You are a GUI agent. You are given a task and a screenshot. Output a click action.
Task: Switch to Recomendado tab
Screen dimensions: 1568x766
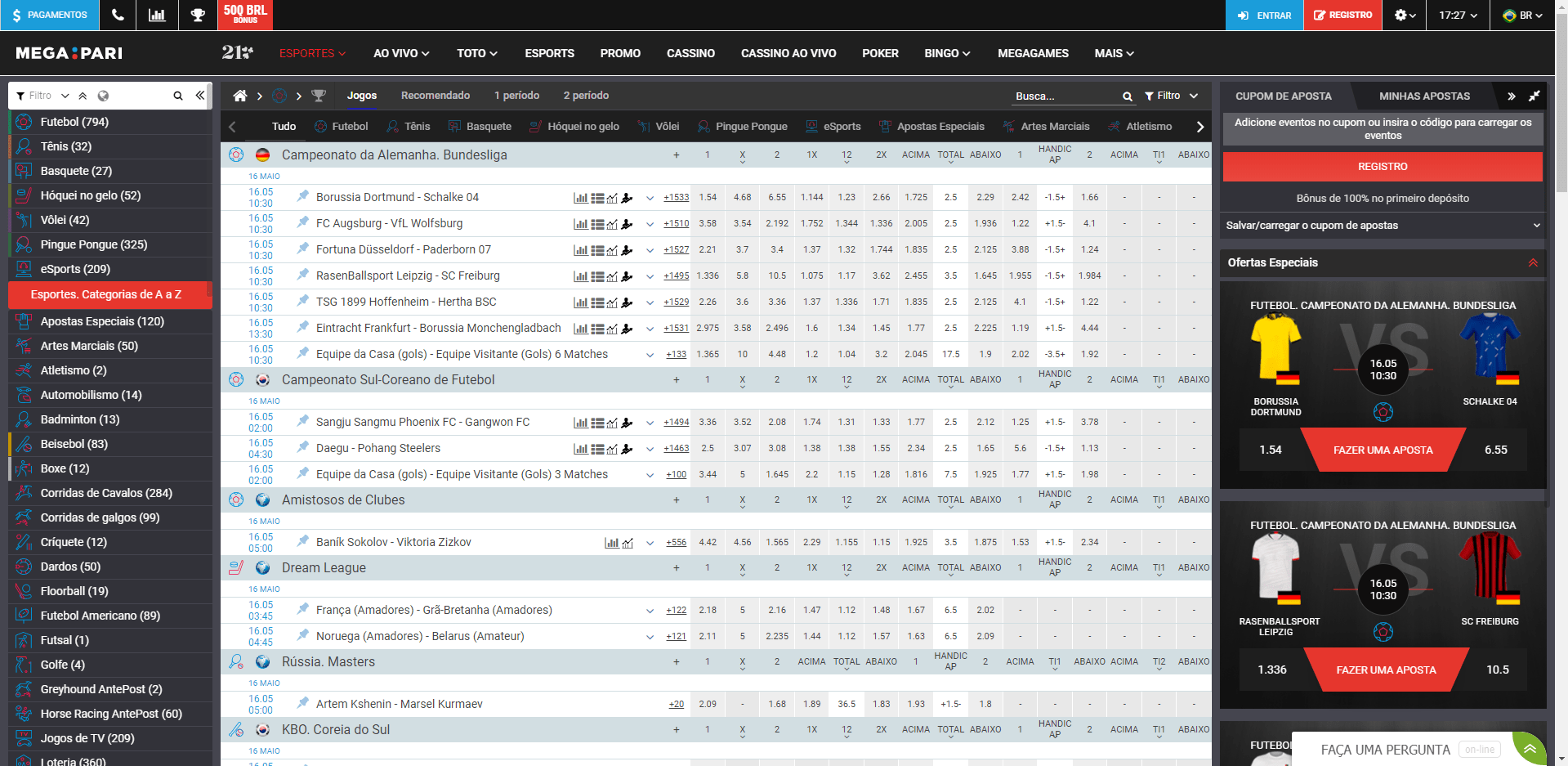(436, 96)
